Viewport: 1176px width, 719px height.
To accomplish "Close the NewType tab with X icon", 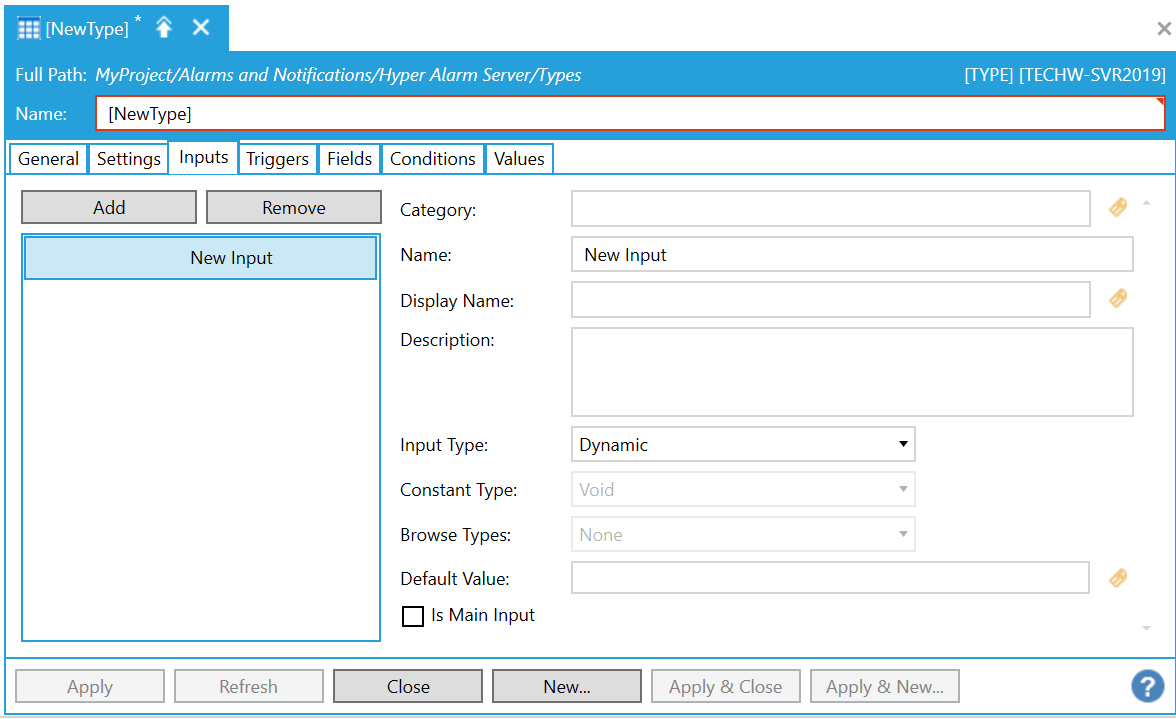I will [201, 28].
